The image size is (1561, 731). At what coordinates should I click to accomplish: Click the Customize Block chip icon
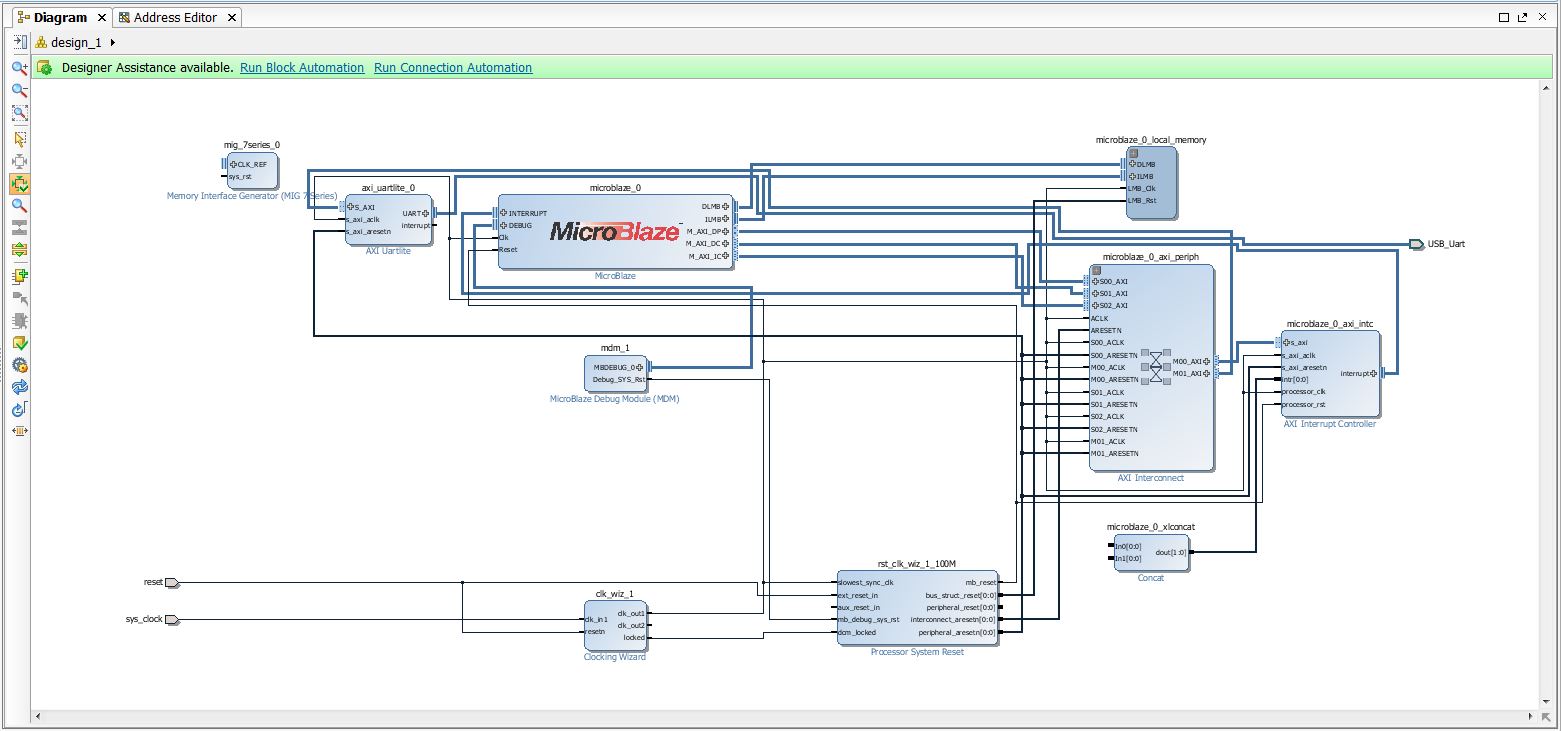pyautogui.click(x=19, y=322)
